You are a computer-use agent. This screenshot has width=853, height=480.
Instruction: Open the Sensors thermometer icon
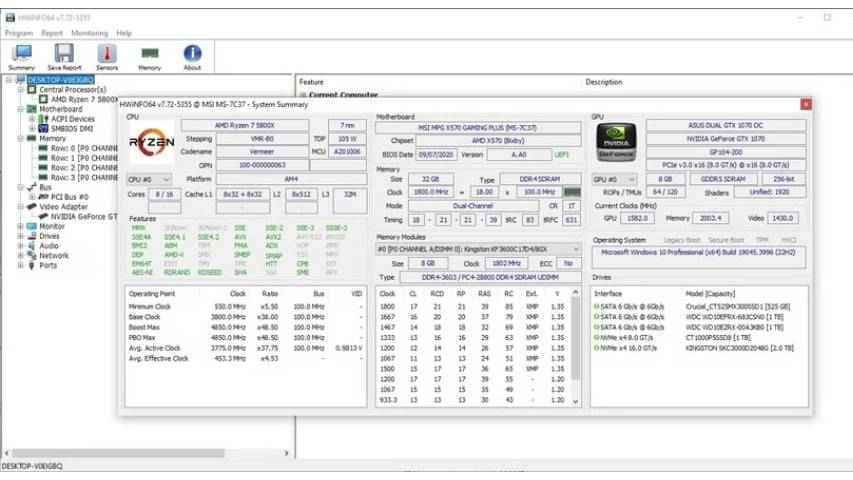click(x=107, y=53)
